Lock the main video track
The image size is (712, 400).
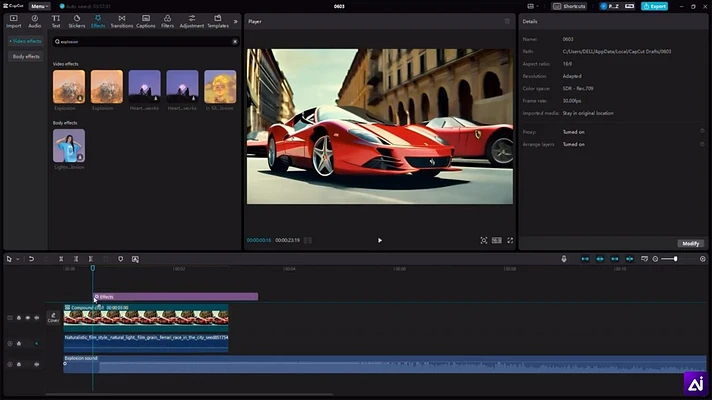(x=19, y=318)
